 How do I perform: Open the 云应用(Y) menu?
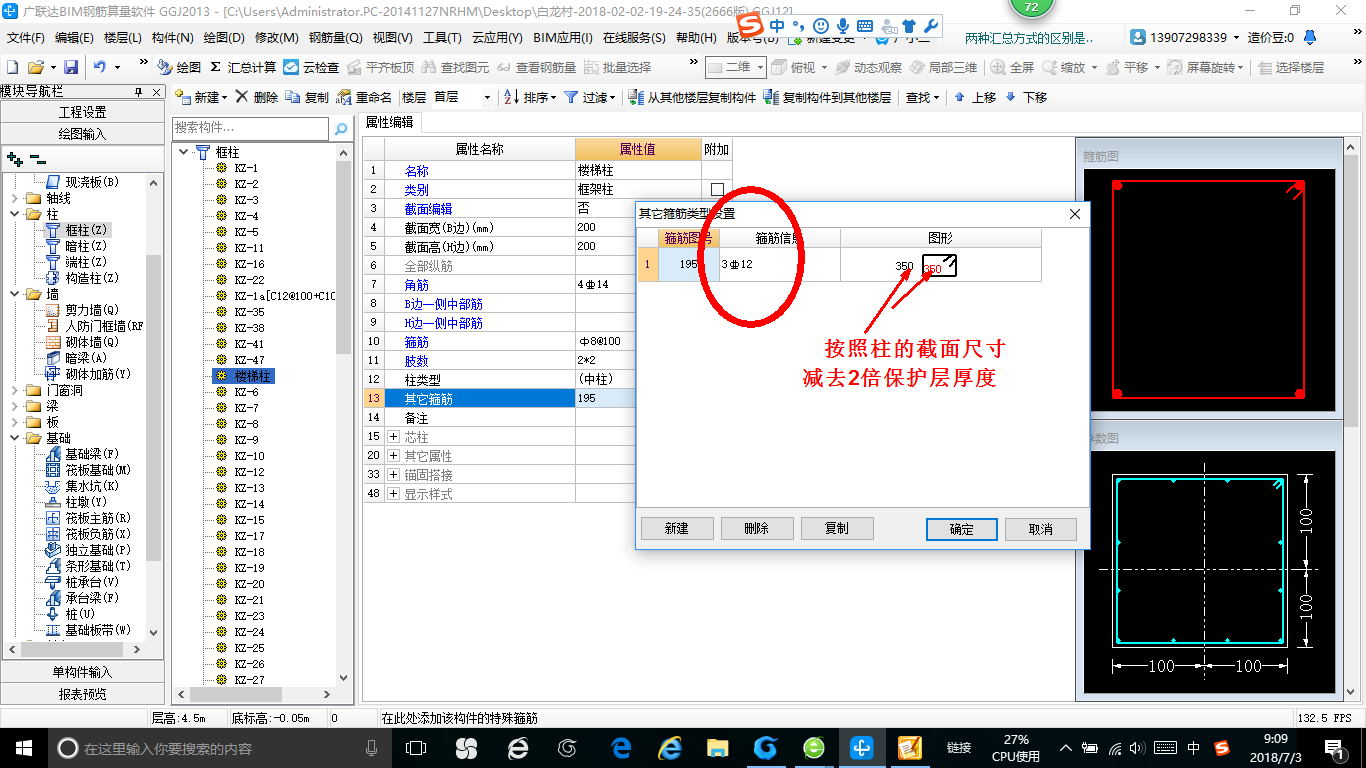497,38
